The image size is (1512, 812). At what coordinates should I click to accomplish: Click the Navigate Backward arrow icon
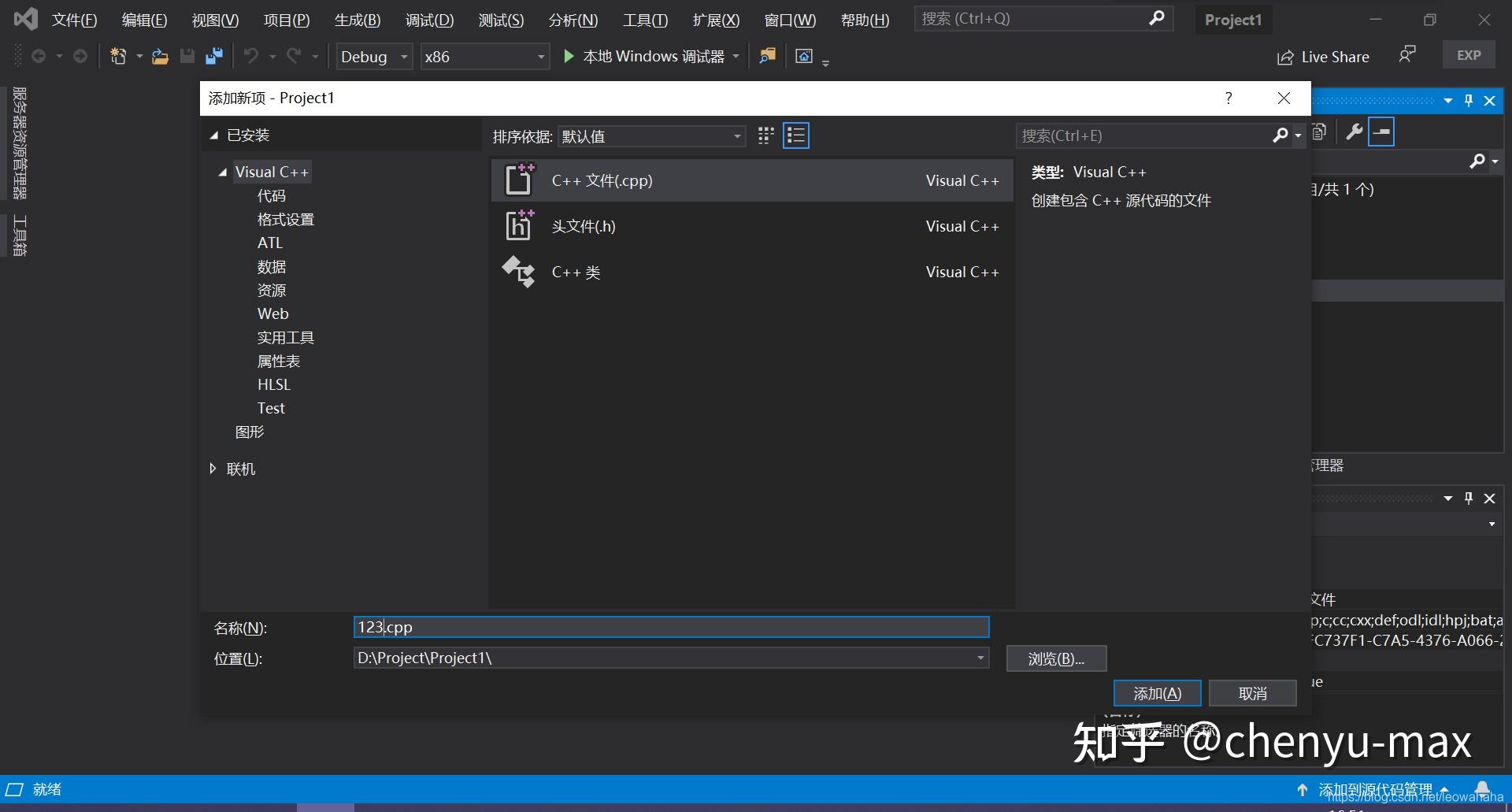click(39, 56)
